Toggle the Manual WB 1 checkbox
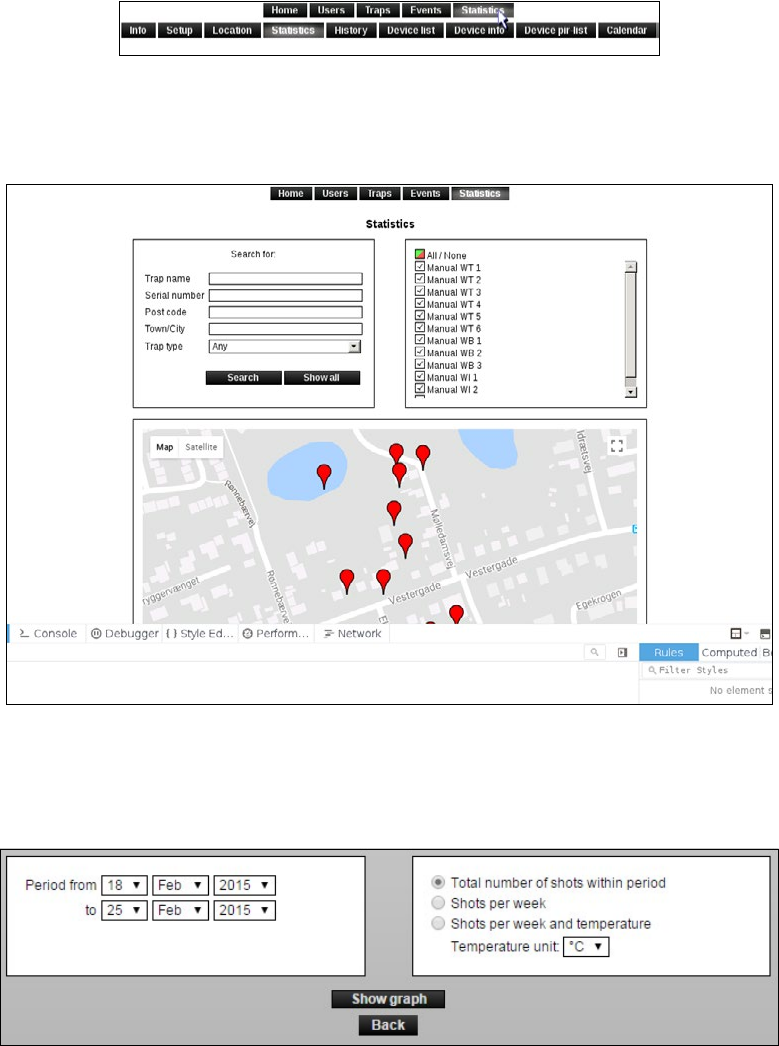The height and width of the screenshot is (1046, 779). pos(420,340)
